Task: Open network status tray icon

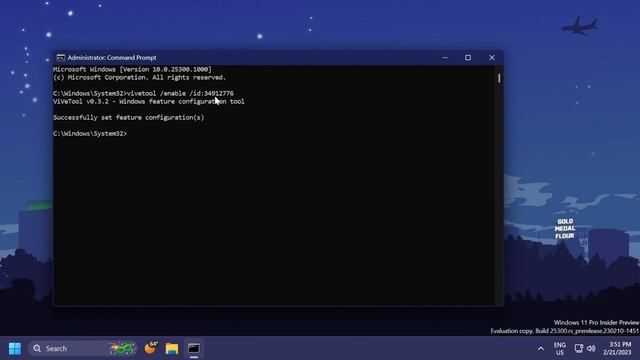Action: [578, 349]
